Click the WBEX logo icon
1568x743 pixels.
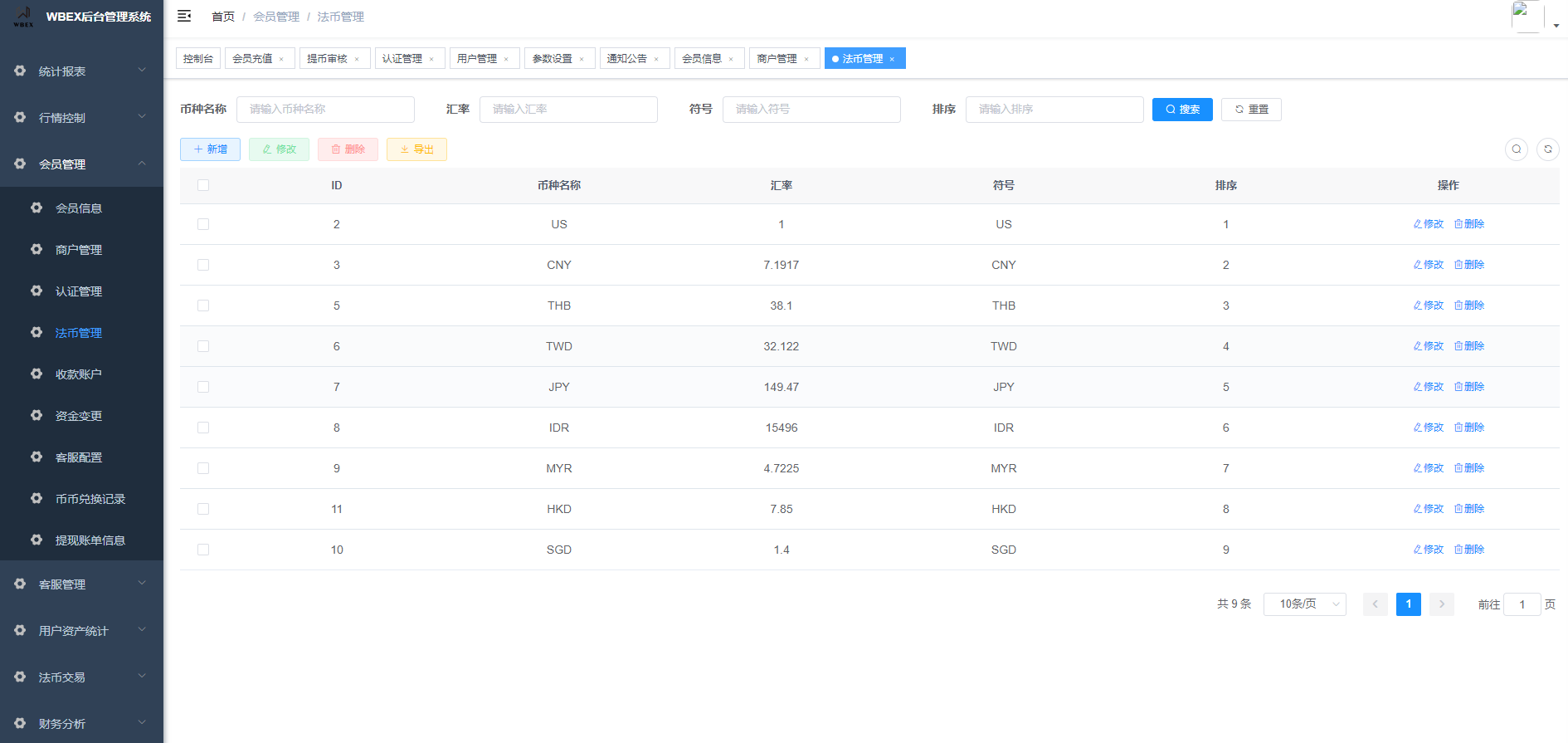23,17
